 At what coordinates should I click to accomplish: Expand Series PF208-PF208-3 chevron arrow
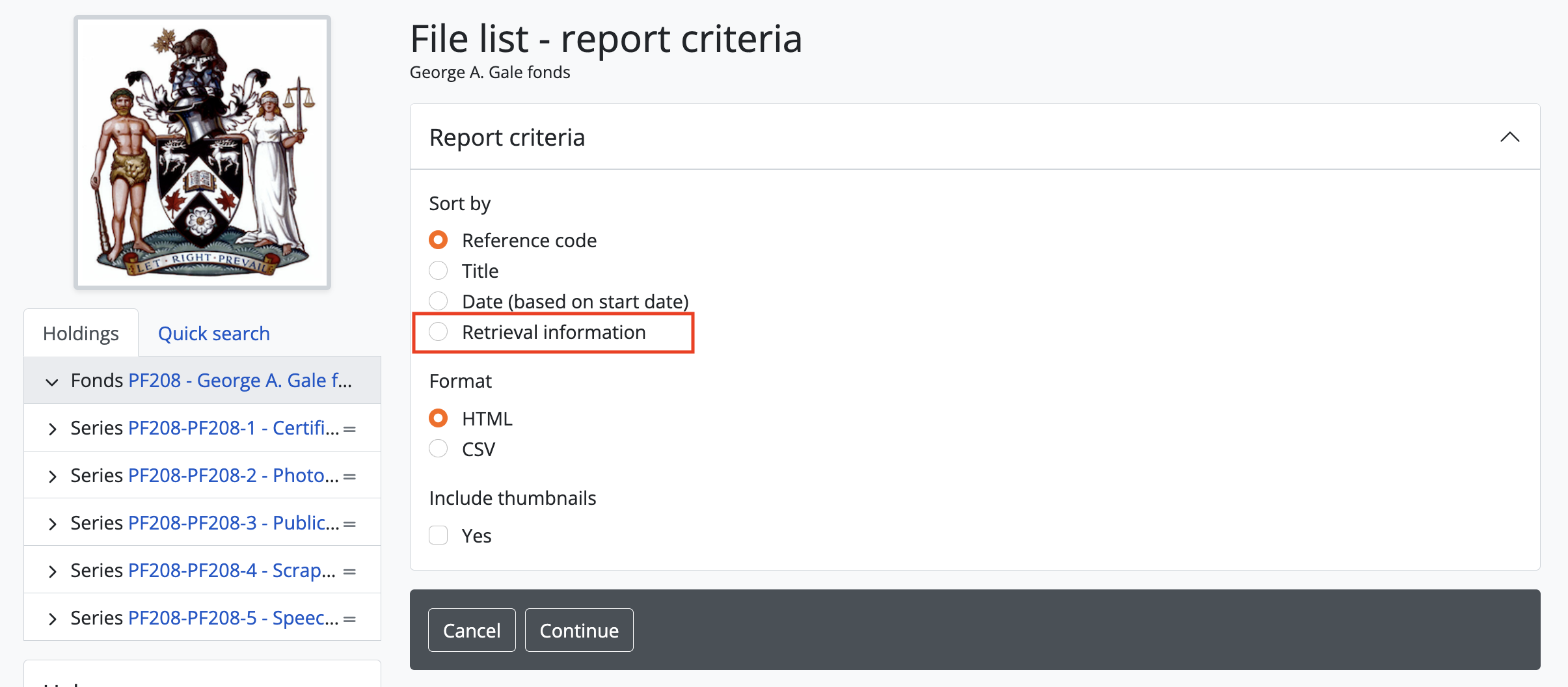[x=52, y=524]
